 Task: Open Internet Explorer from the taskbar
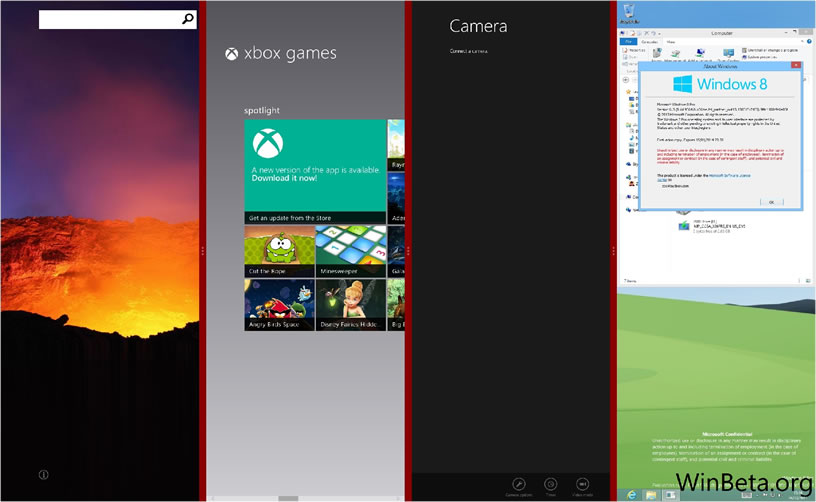(x=632, y=495)
